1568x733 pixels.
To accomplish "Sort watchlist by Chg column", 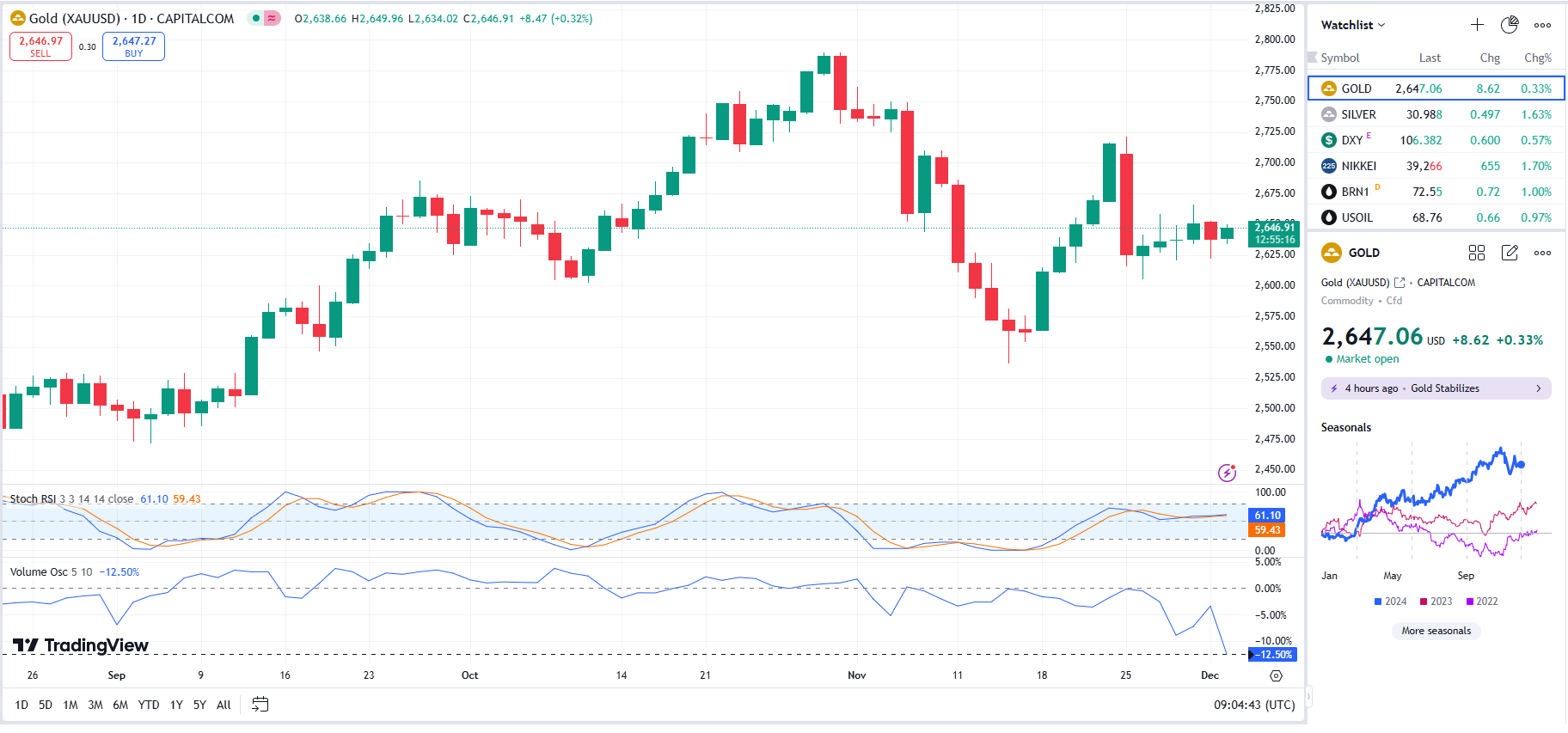I will coord(1490,58).
